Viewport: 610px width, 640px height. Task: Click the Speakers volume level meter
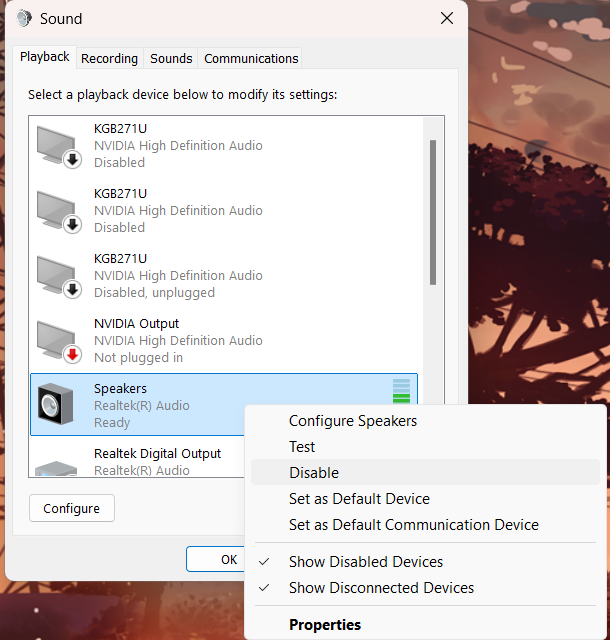401,391
